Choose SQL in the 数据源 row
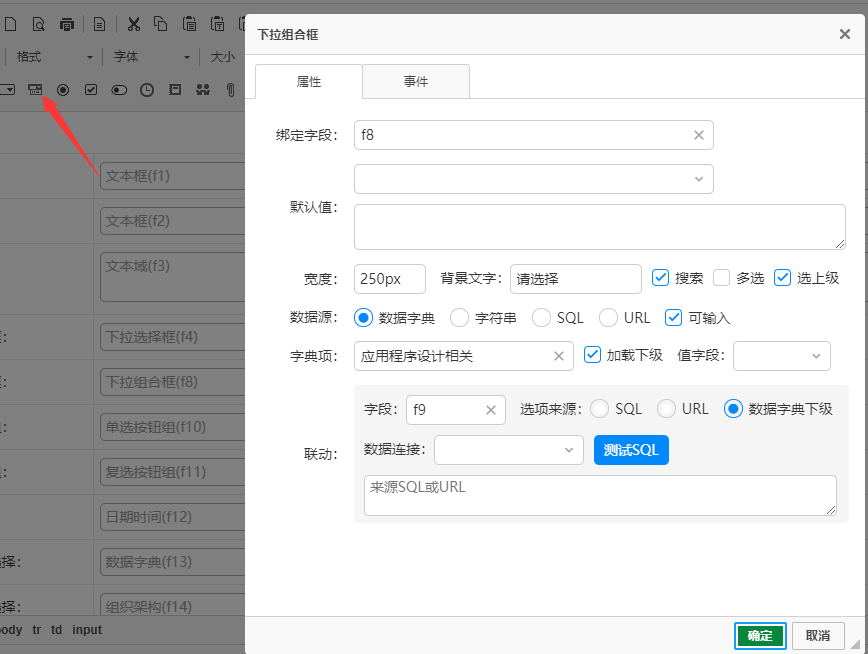 (x=541, y=318)
